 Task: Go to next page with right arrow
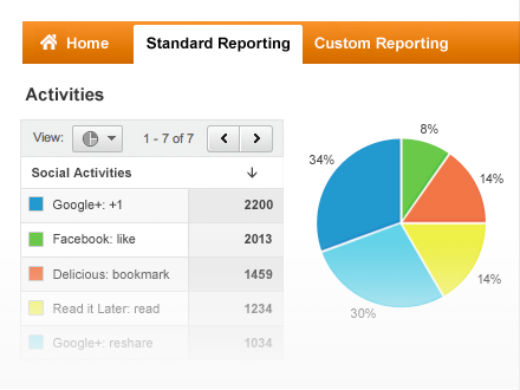point(256,138)
